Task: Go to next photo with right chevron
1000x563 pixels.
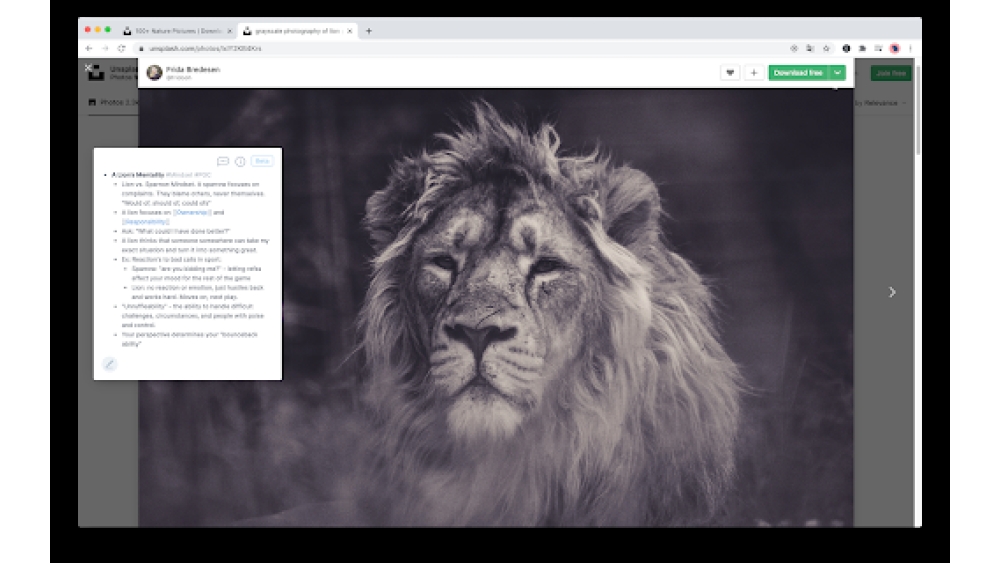Action: 892,292
